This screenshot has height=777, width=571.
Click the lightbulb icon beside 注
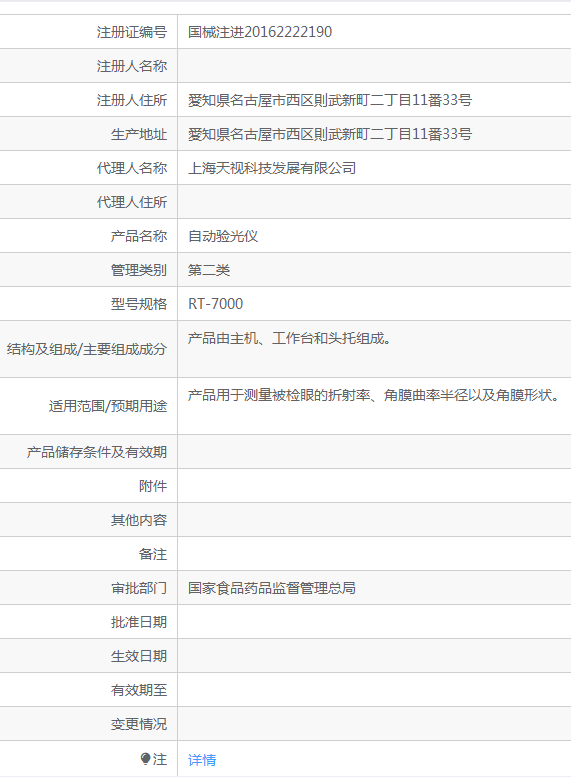click(x=145, y=758)
